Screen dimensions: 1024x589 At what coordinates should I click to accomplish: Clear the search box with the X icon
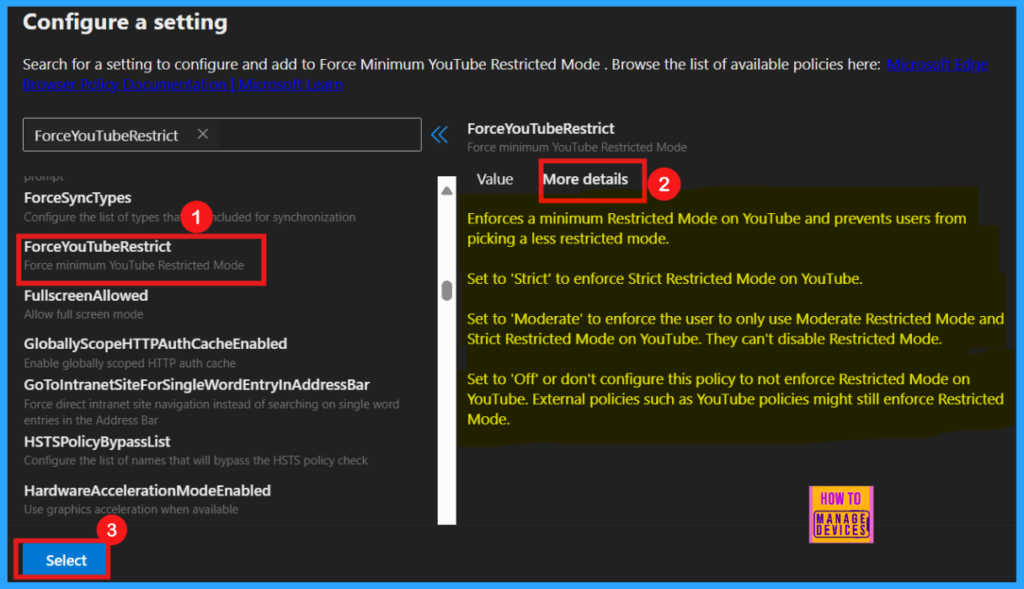coord(202,134)
